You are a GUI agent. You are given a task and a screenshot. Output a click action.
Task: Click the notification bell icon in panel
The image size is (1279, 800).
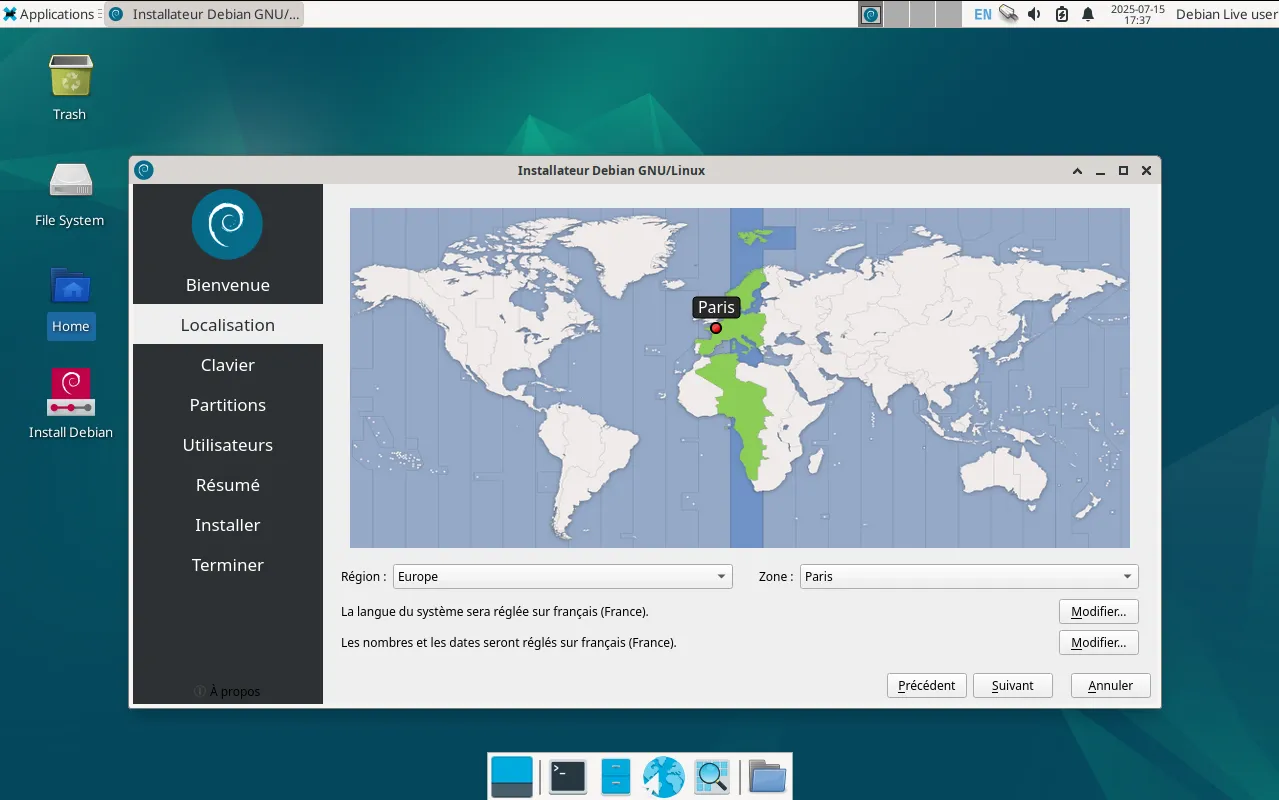1088,14
